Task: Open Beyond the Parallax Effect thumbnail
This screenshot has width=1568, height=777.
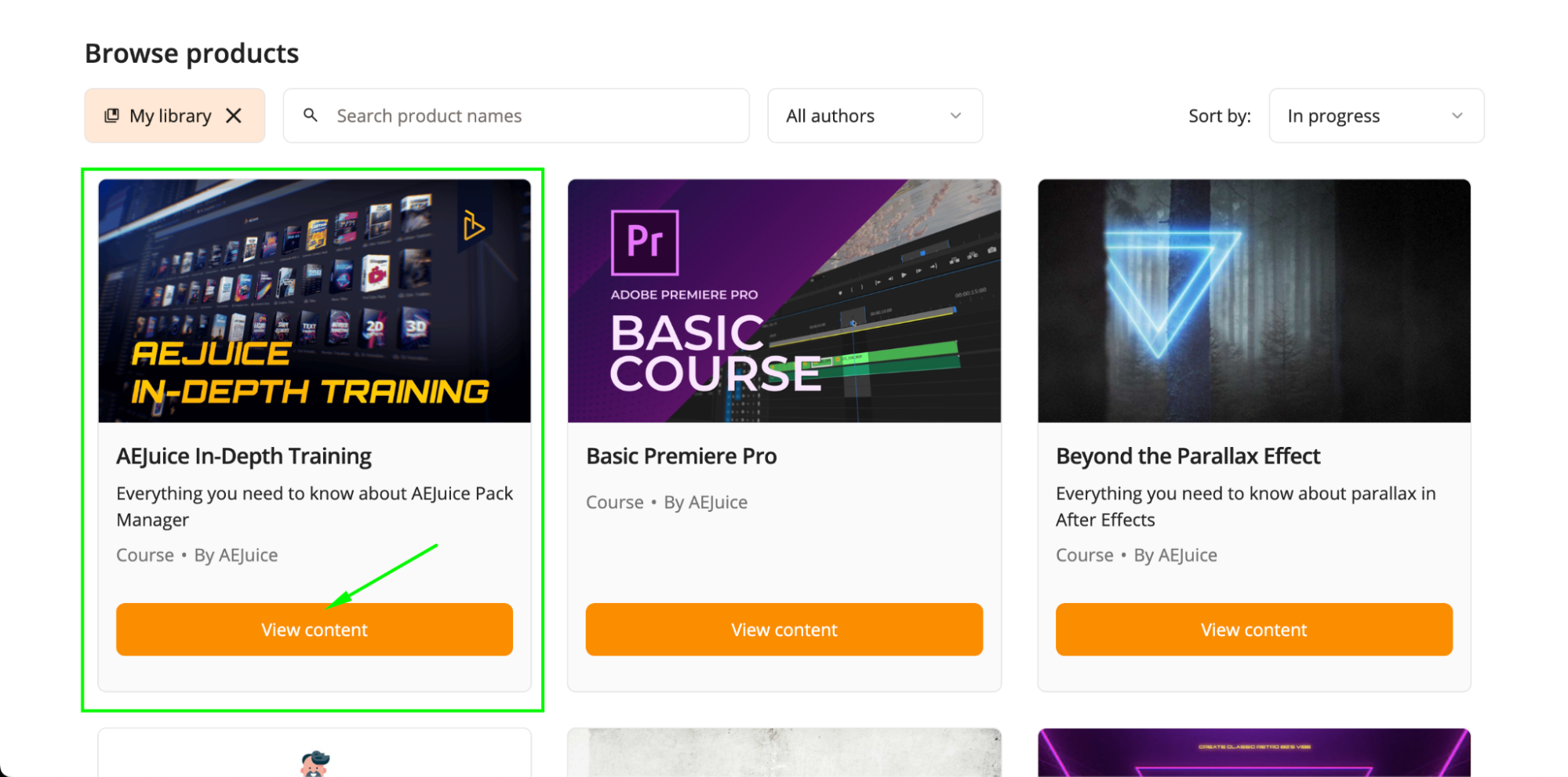Action: click(x=1253, y=300)
